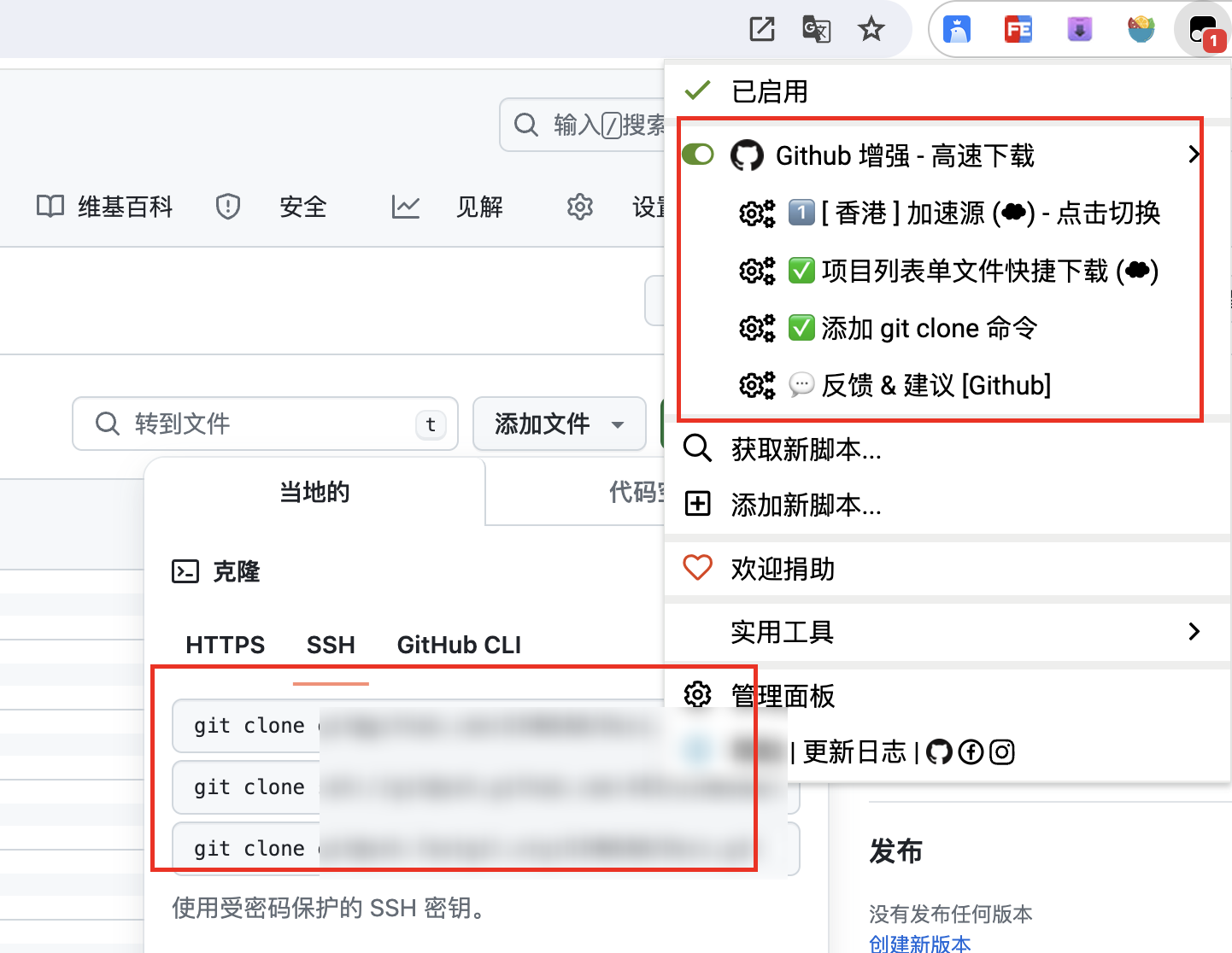The width and height of the screenshot is (1232, 953).
Task: Open 反馈 & 建议 [Github] entry
Action: [895, 385]
